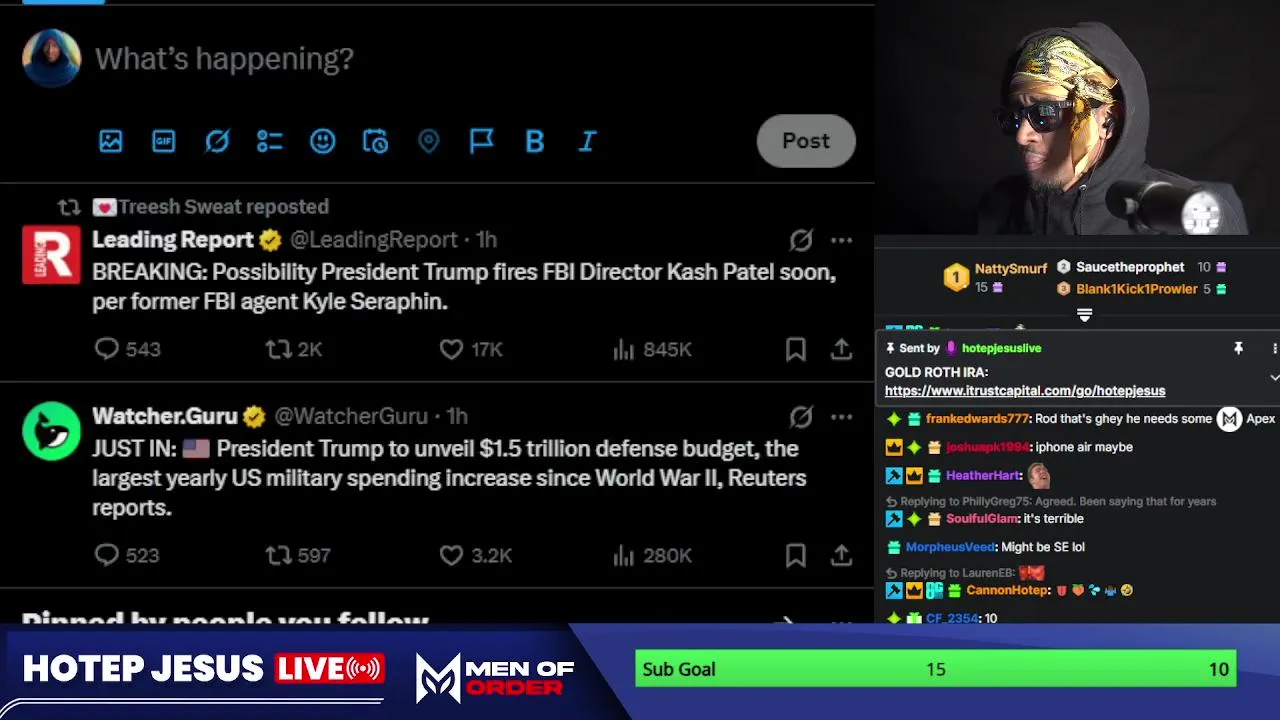The width and height of the screenshot is (1280, 720).
Task: Like the Leading Report post
Action: click(452, 349)
